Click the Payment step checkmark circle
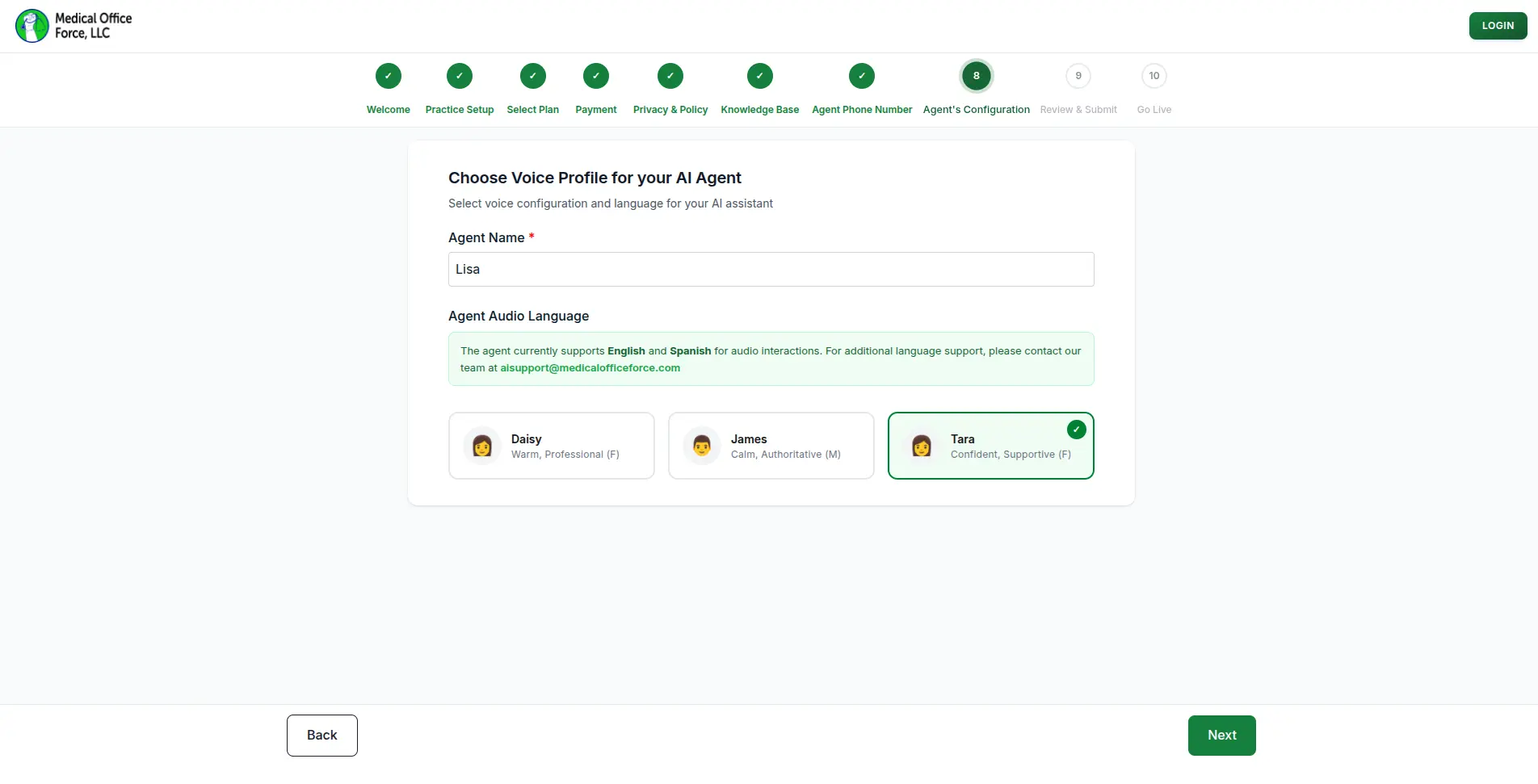 596,76
